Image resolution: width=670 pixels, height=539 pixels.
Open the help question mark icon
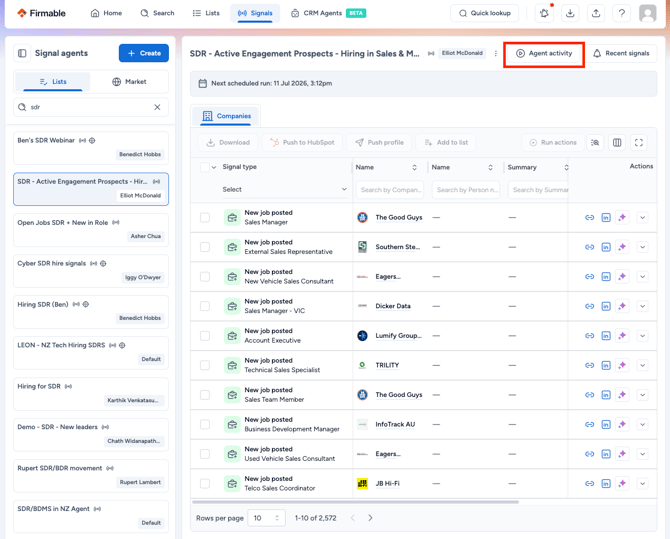tap(622, 13)
